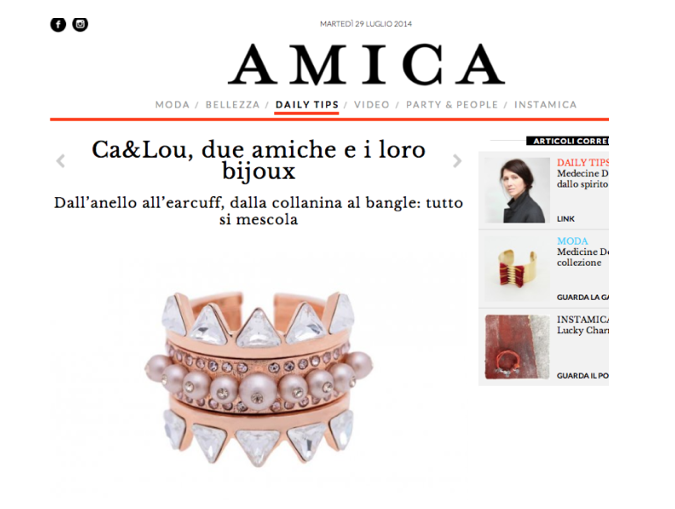Click the GUARDA IL POST link
675x509 pixels.
pos(582,376)
